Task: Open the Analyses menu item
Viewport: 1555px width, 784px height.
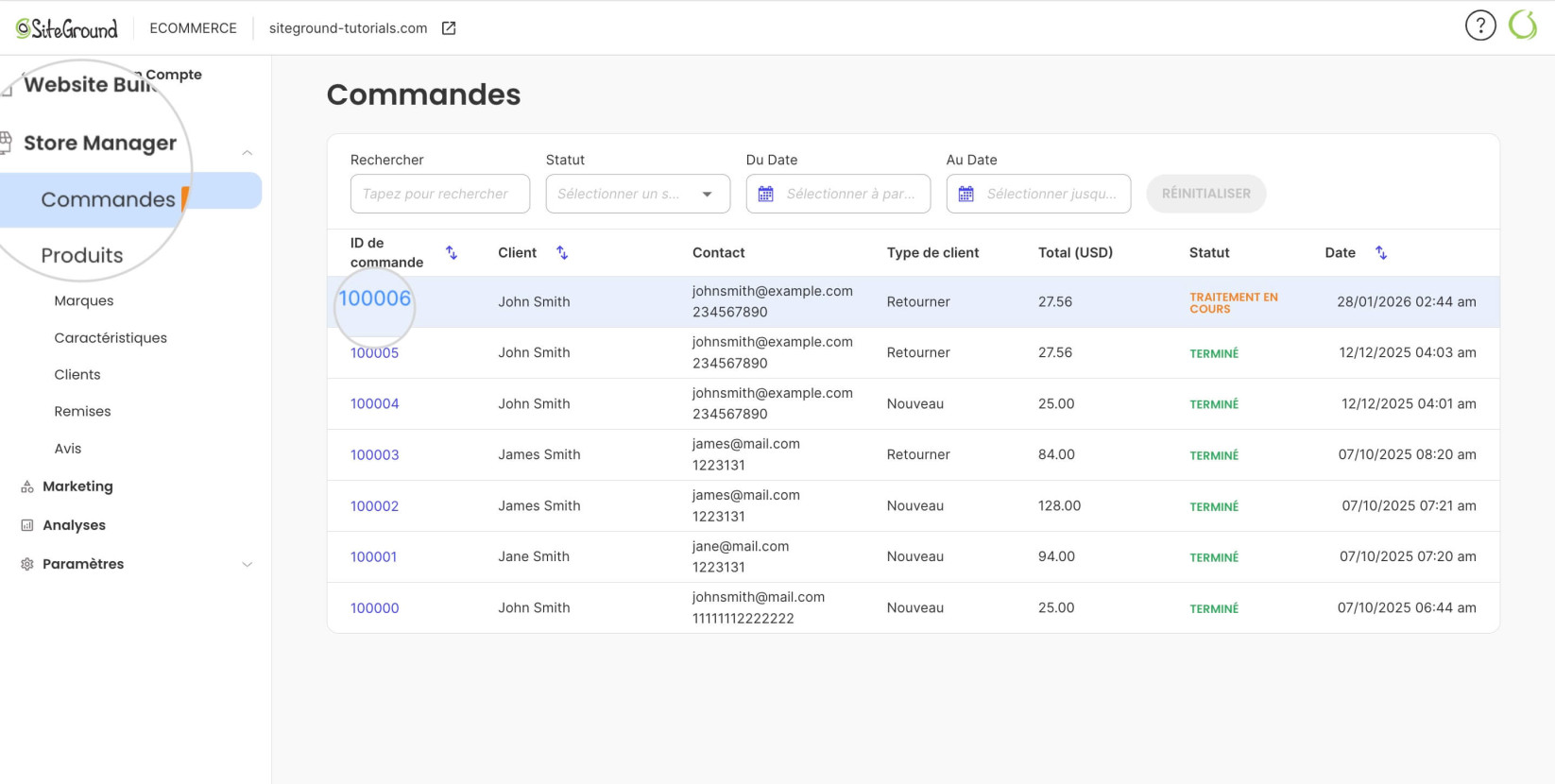Action: tap(74, 525)
